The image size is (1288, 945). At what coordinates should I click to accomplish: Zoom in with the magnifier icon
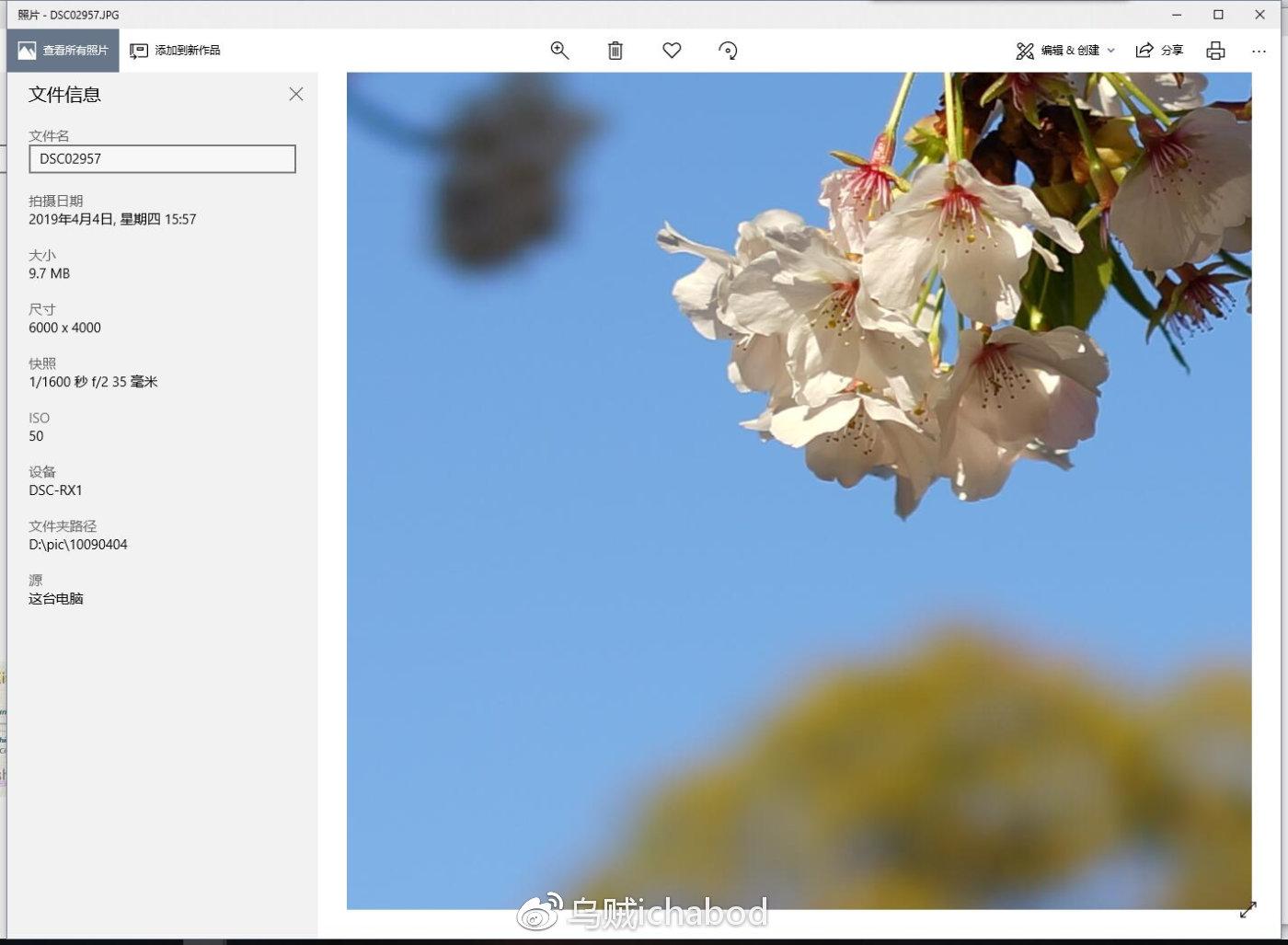click(x=559, y=51)
